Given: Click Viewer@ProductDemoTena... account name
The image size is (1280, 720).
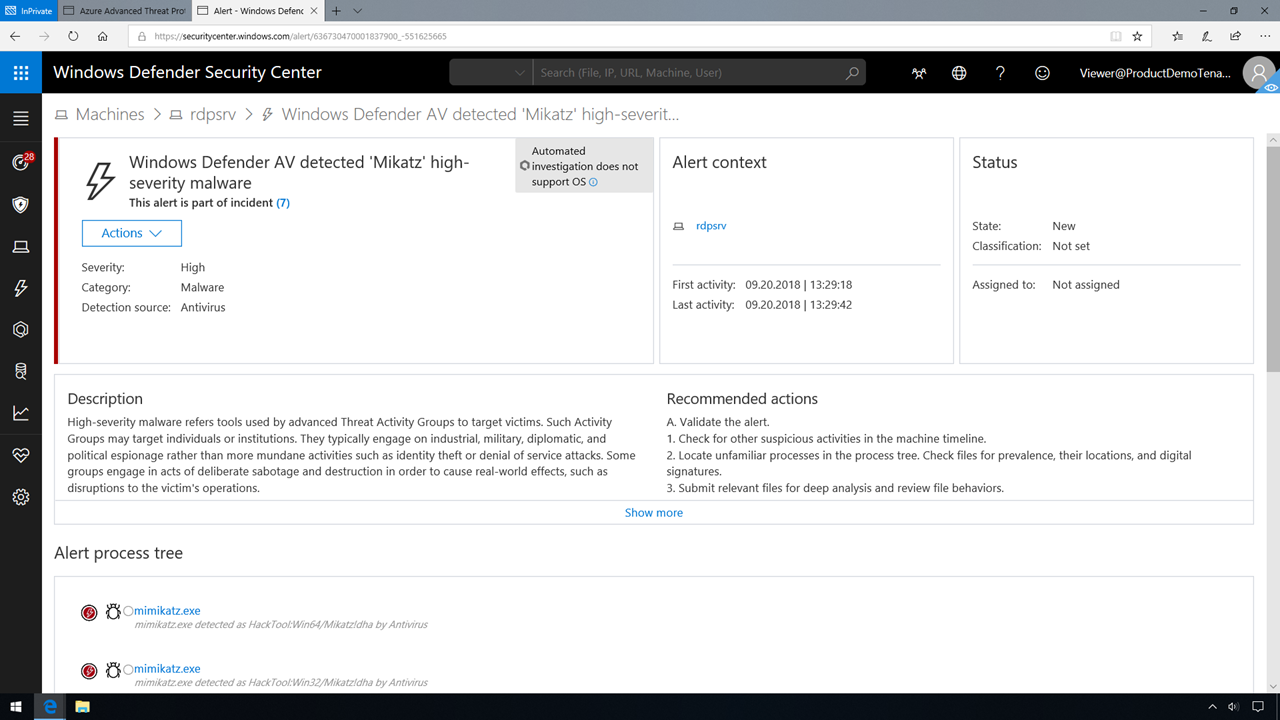Looking at the screenshot, I should click(x=1156, y=73).
